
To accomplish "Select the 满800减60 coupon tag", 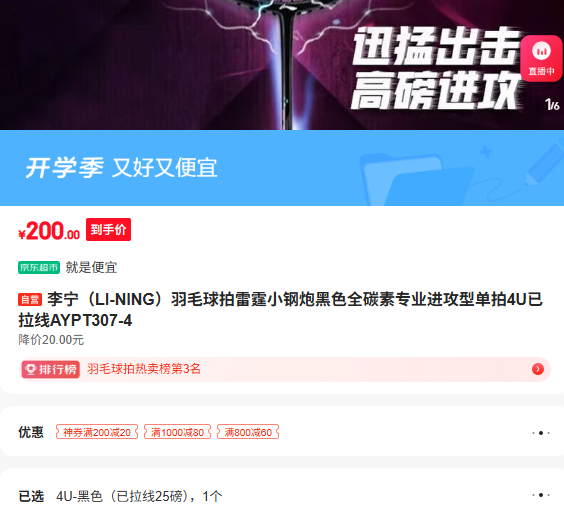I will (248, 432).
